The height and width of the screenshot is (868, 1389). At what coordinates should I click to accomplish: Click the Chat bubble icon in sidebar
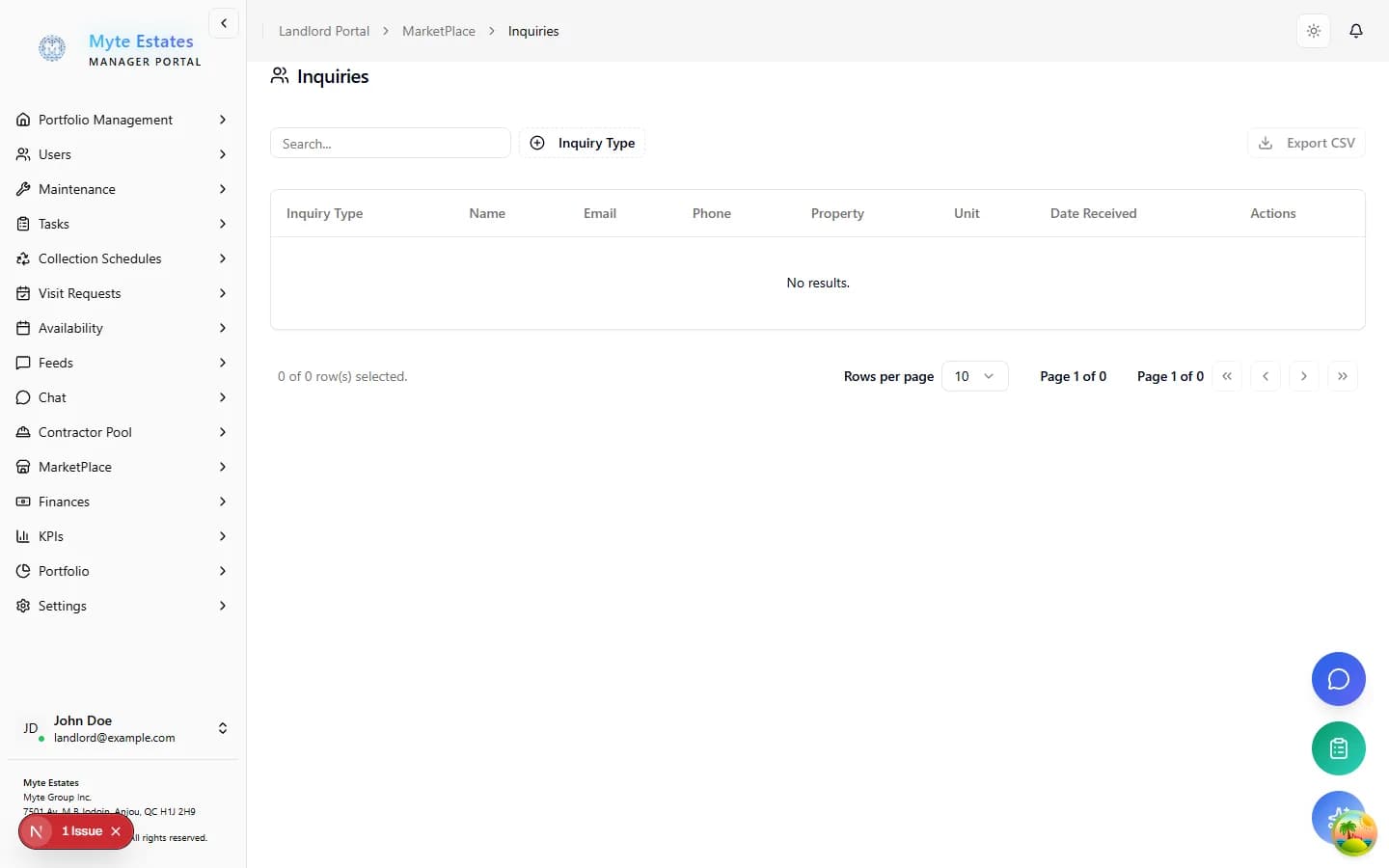click(x=23, y=397)
